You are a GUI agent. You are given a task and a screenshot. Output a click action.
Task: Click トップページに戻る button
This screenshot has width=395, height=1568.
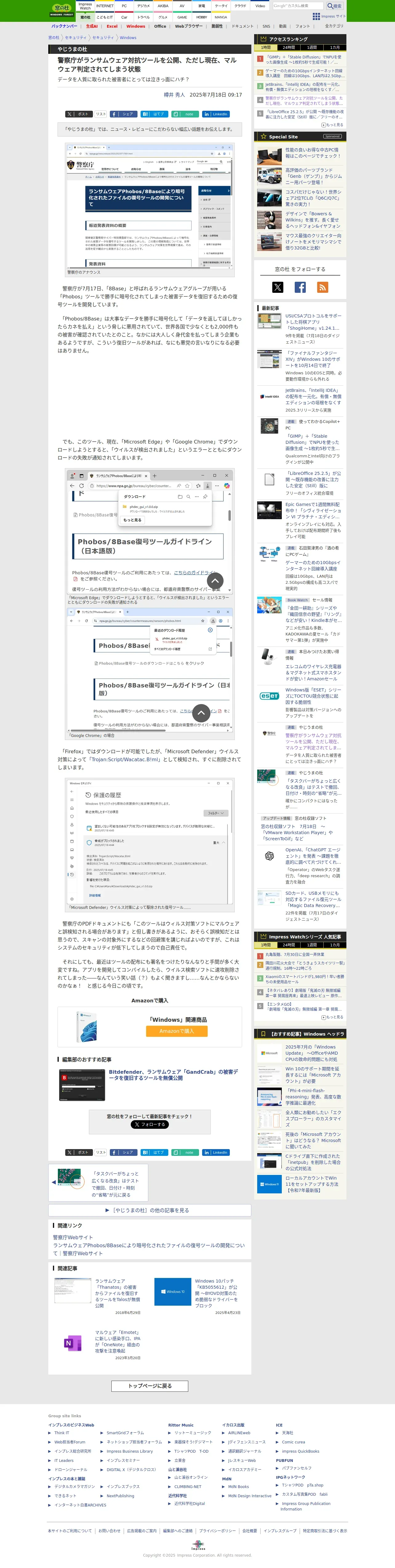click(150, 1386)
